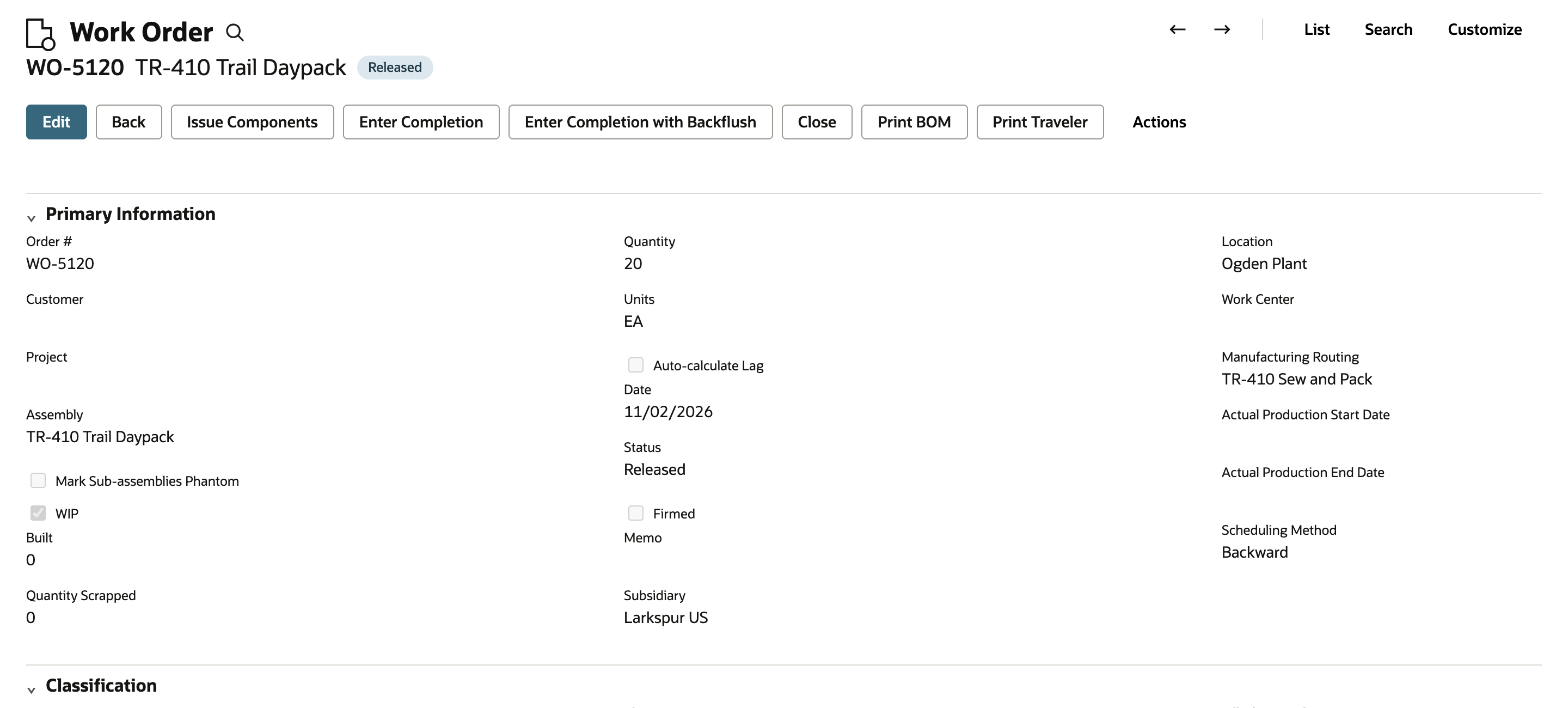Click the Ogden Plant location value
Image resolution: width=1568 pixels, height=708 pixels.
click(x=1264, y=264)
